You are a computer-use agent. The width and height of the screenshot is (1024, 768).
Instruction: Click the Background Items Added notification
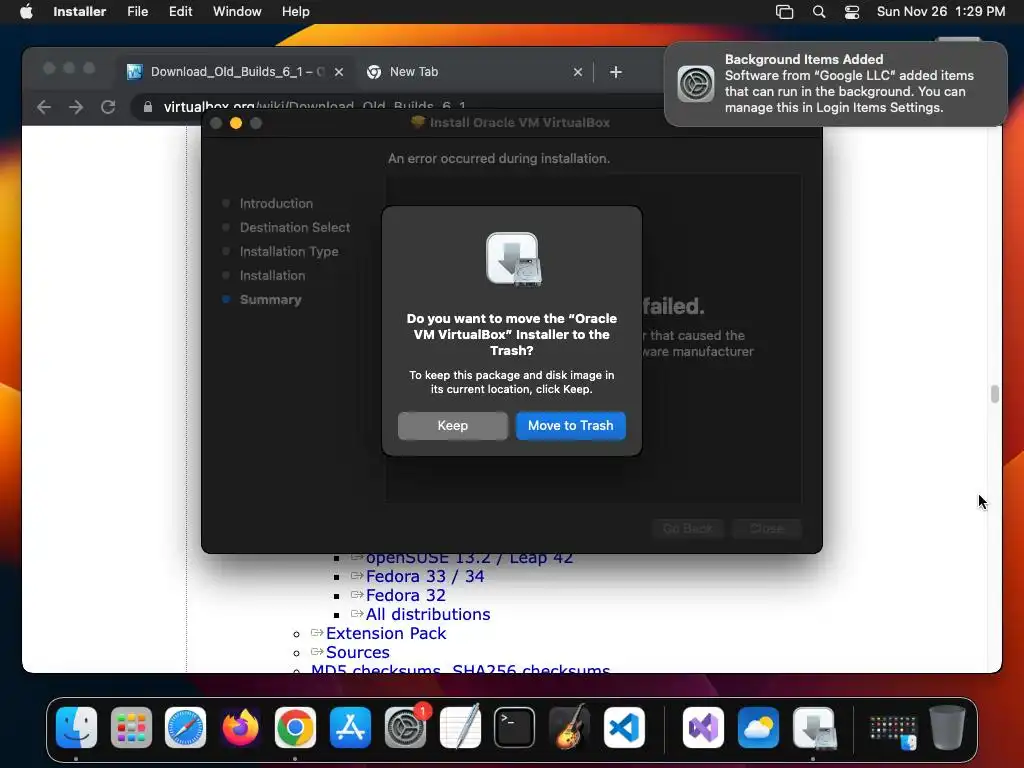click(835, 84)
